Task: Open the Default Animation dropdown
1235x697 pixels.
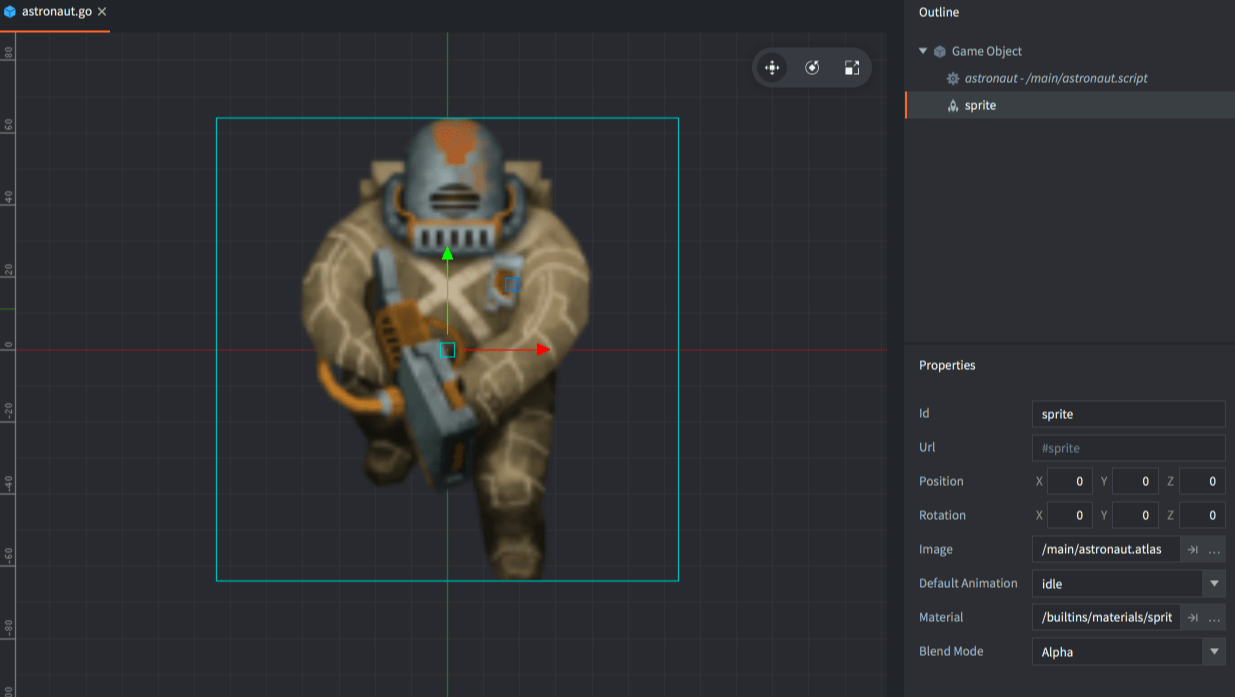Action: coord(1214,584)
